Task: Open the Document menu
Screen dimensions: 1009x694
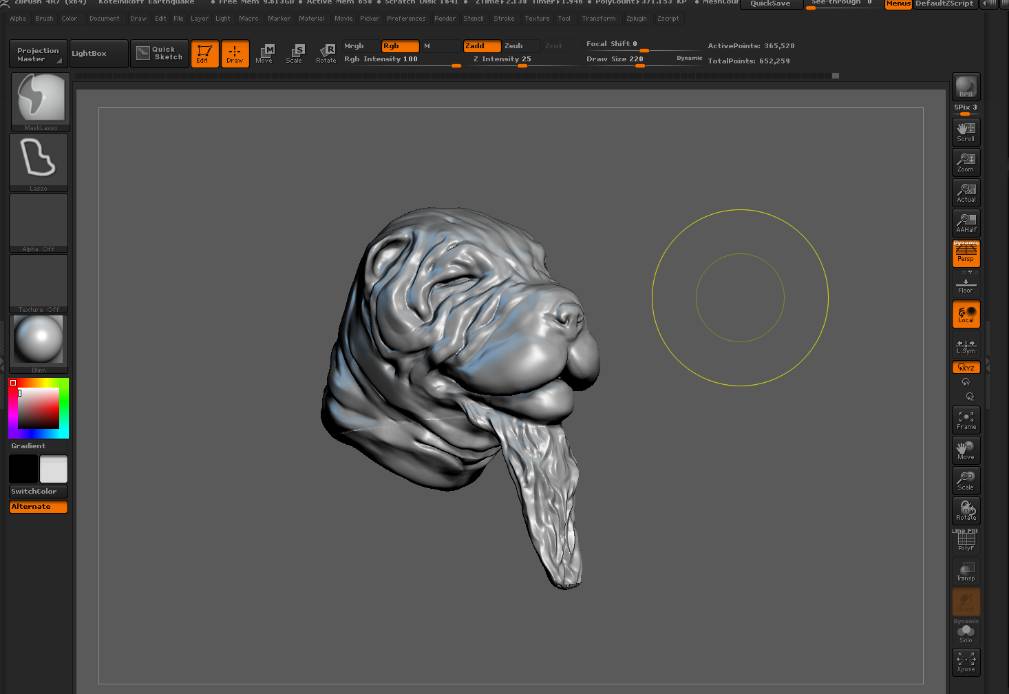Action: (104, 19)
